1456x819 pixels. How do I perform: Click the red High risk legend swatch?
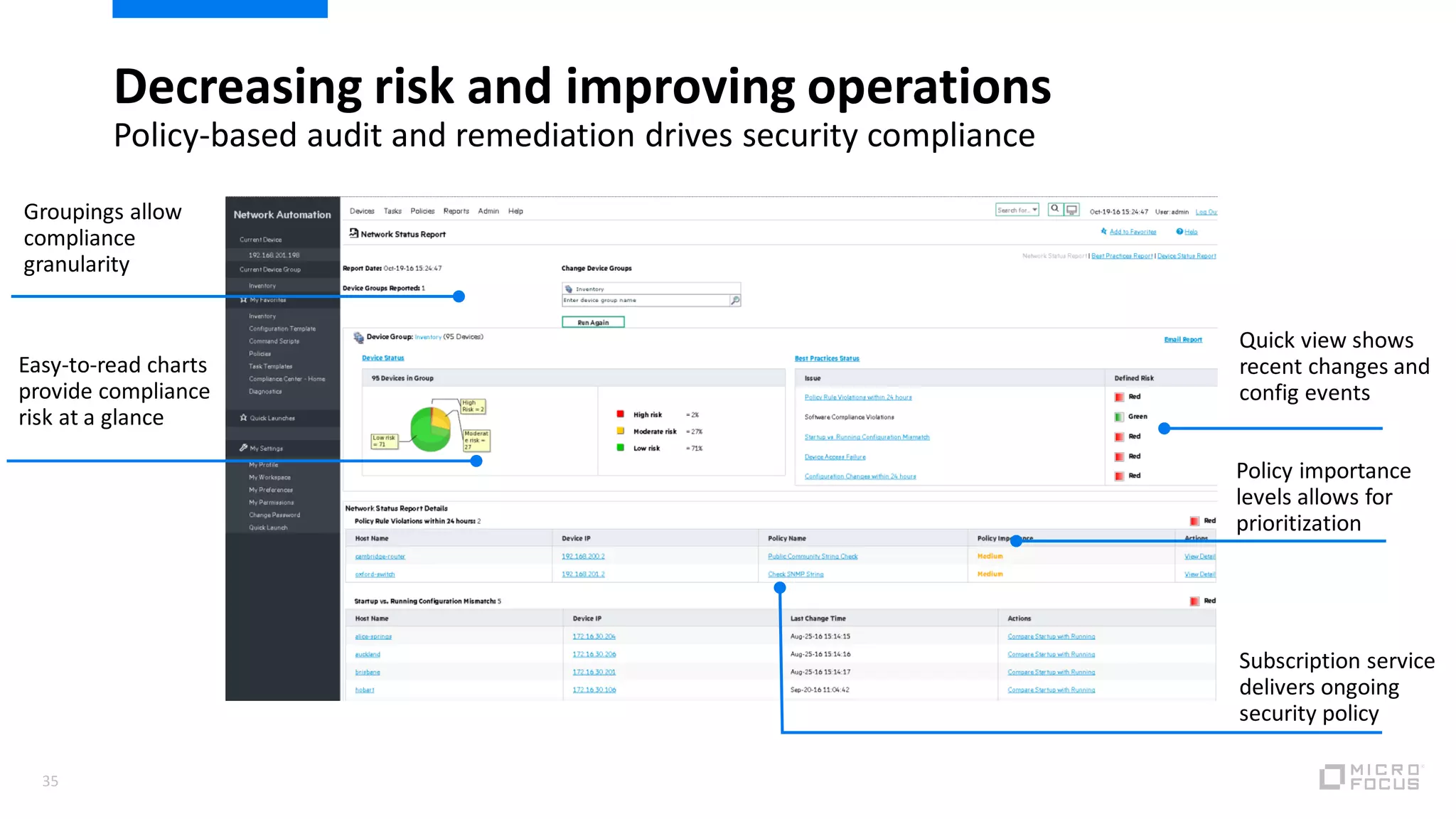620,414
